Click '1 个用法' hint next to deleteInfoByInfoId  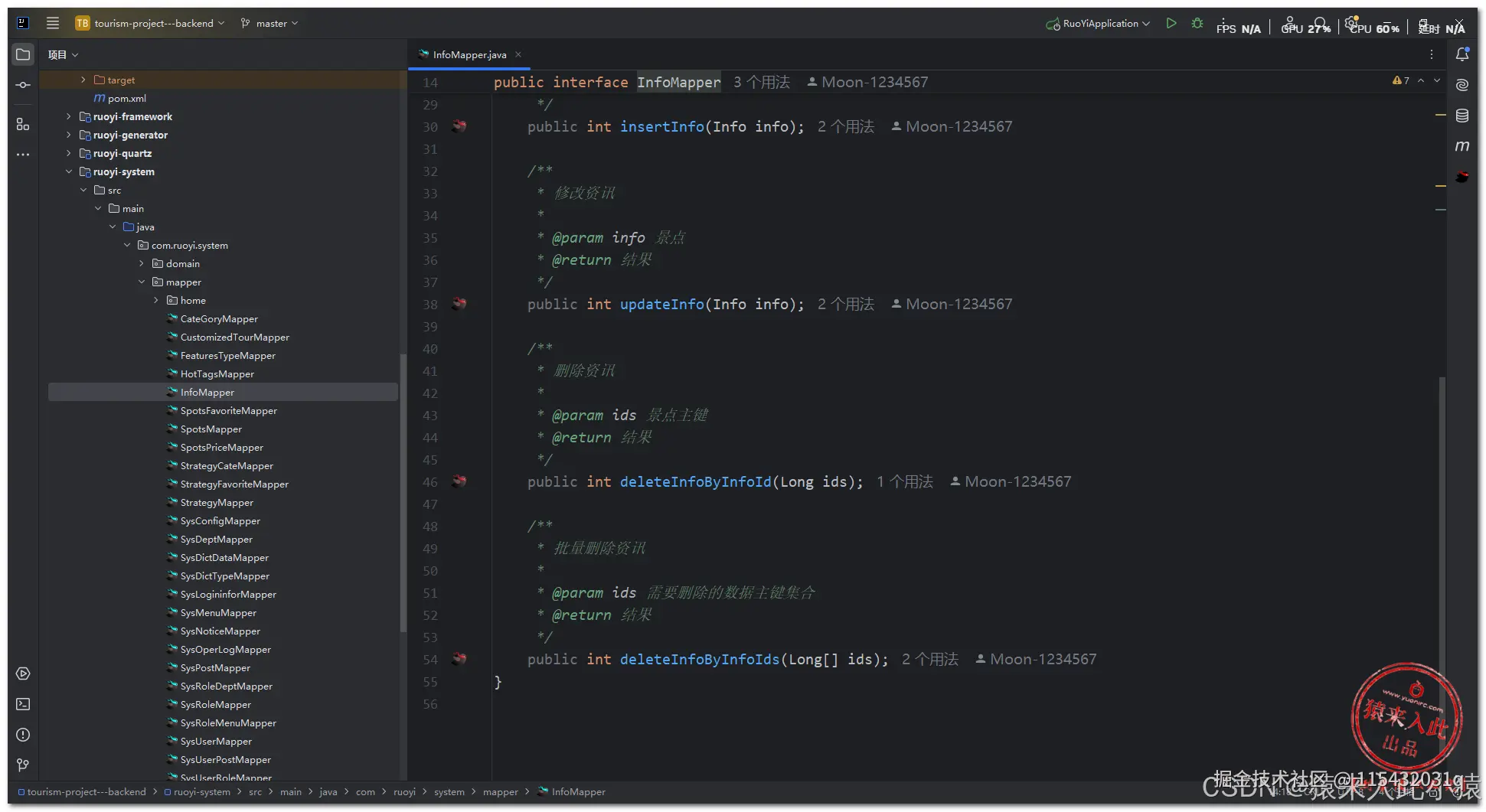point(904,481)
